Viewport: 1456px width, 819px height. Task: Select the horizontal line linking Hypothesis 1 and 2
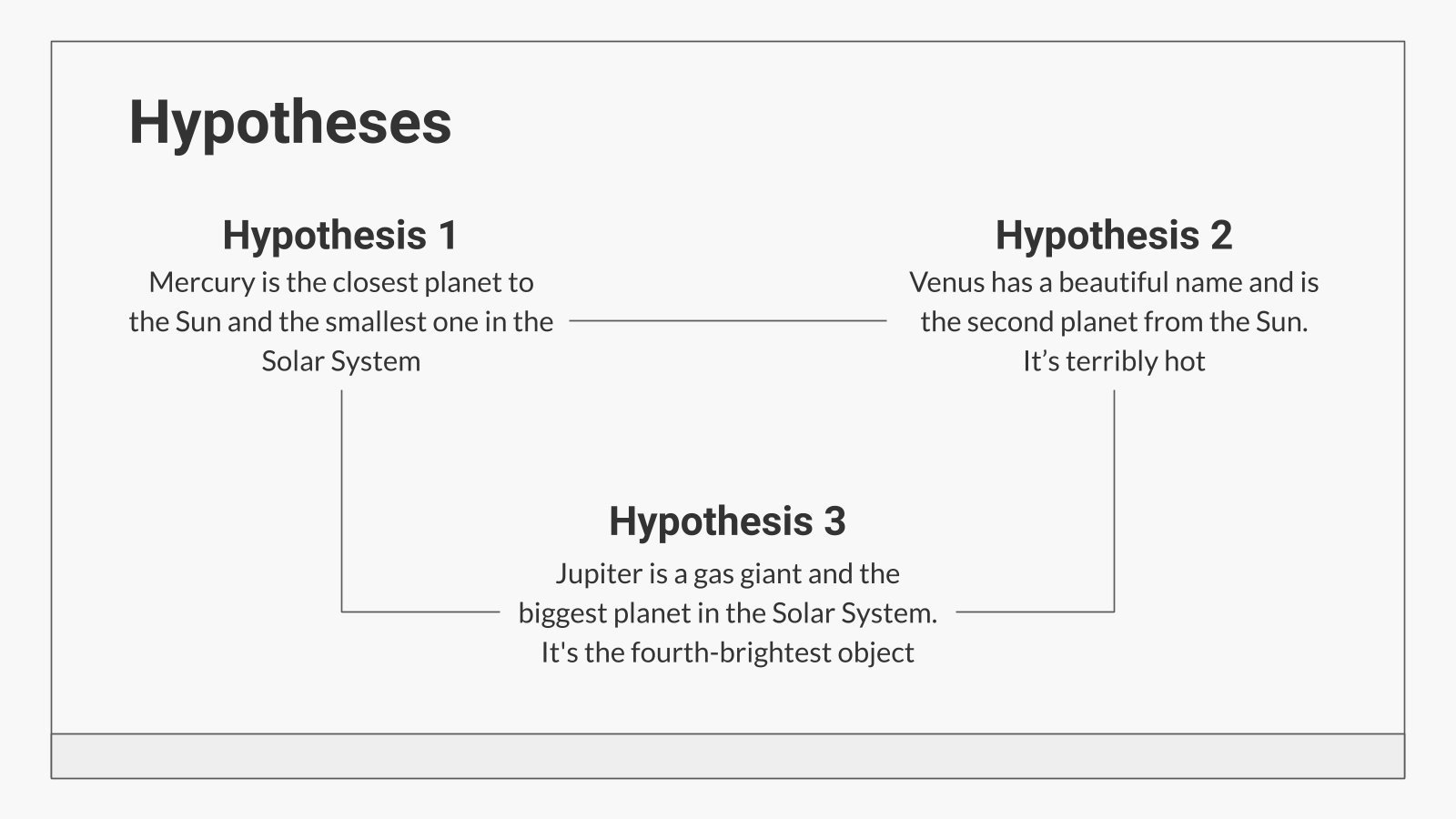pyautogui.click(x=728, y=320)
